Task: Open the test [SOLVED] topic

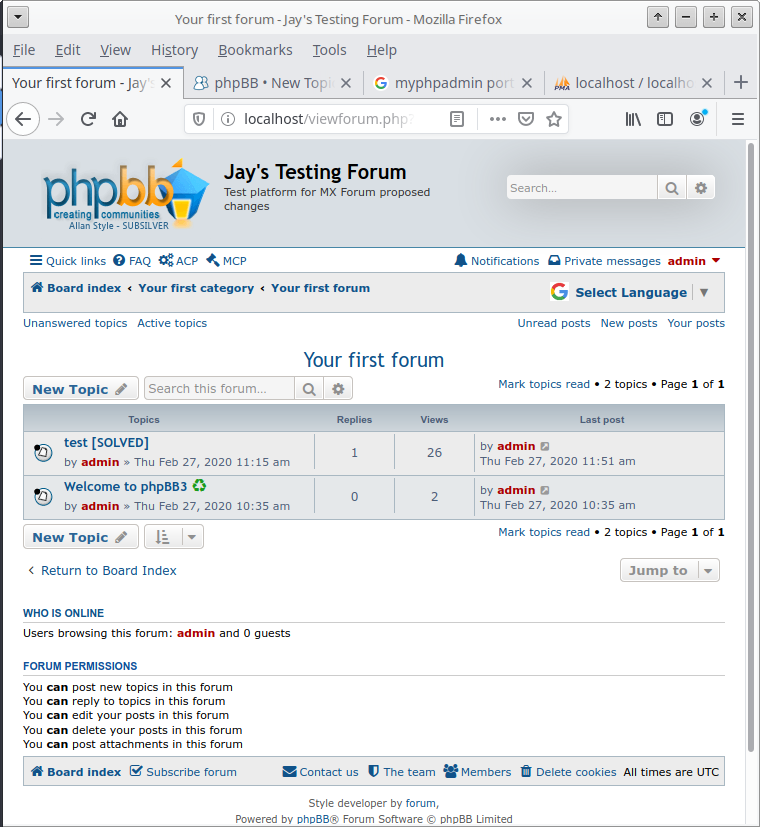Action: pyautogui.click(x=107, y=443)
